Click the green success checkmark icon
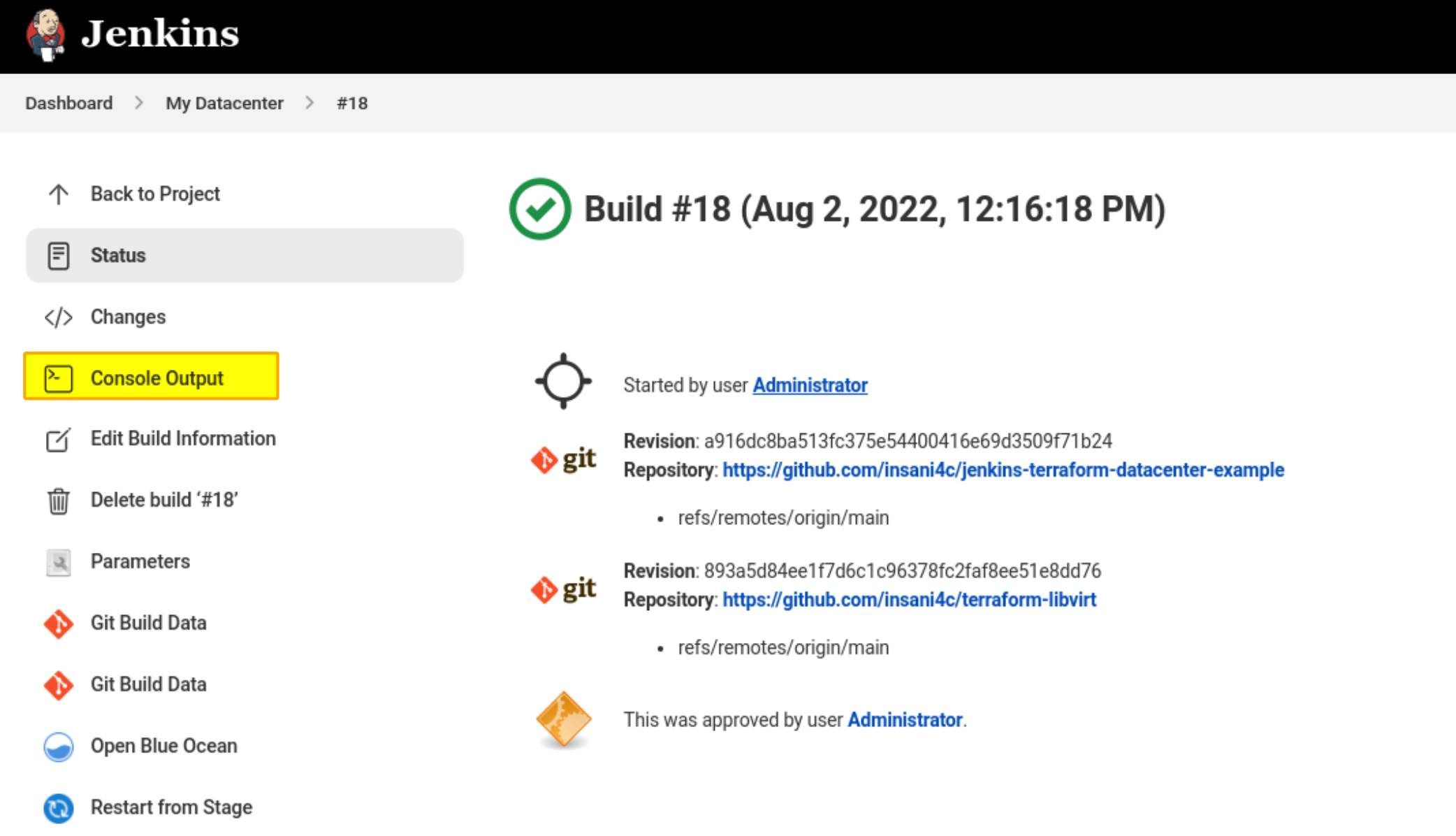1456x836 pixels. [x=538, y=208]
